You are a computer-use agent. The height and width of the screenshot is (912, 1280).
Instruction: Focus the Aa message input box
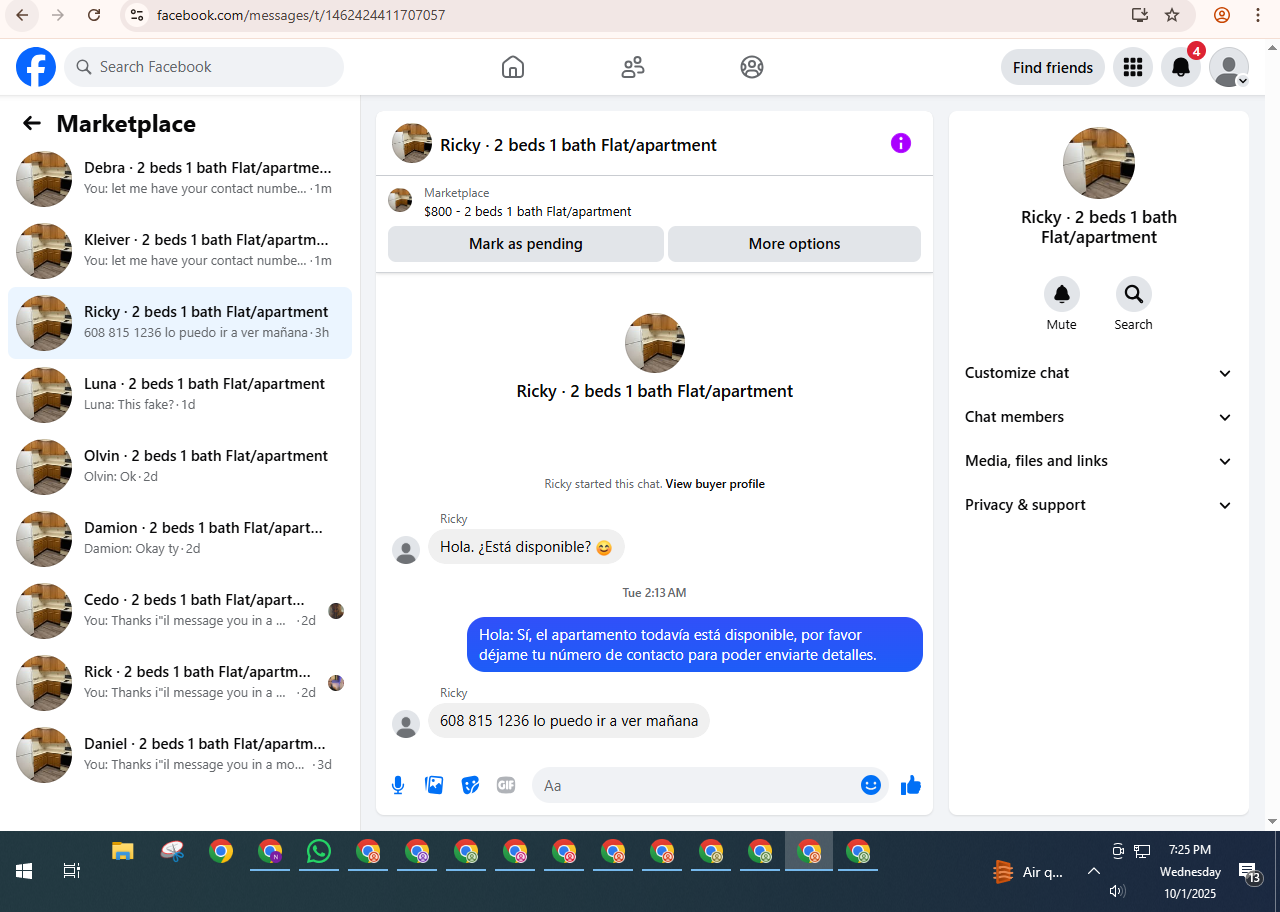(x=710, y=785)
